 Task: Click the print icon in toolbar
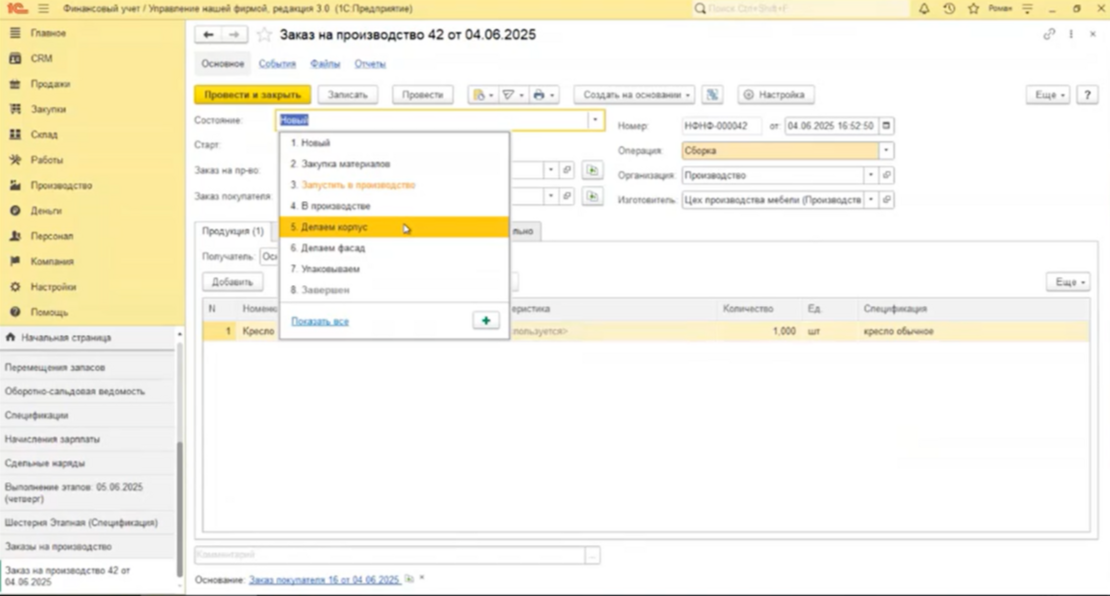coord(544,95)
